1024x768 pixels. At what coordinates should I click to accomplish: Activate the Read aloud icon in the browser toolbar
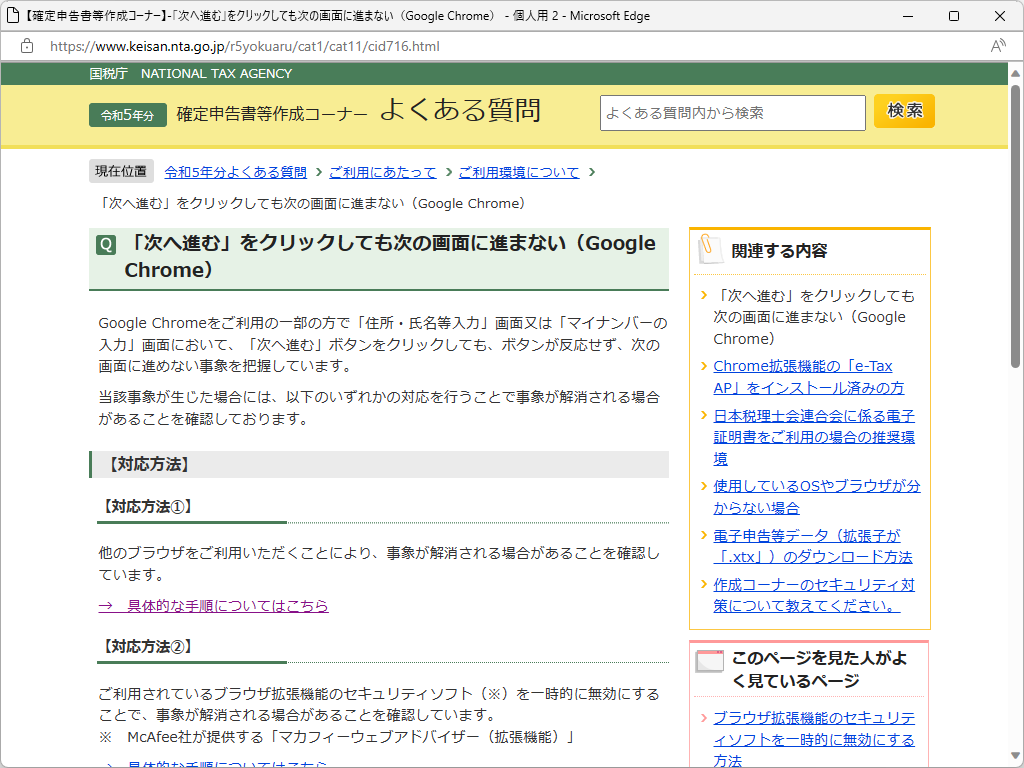pyautogui.click(x=997, y=46)
